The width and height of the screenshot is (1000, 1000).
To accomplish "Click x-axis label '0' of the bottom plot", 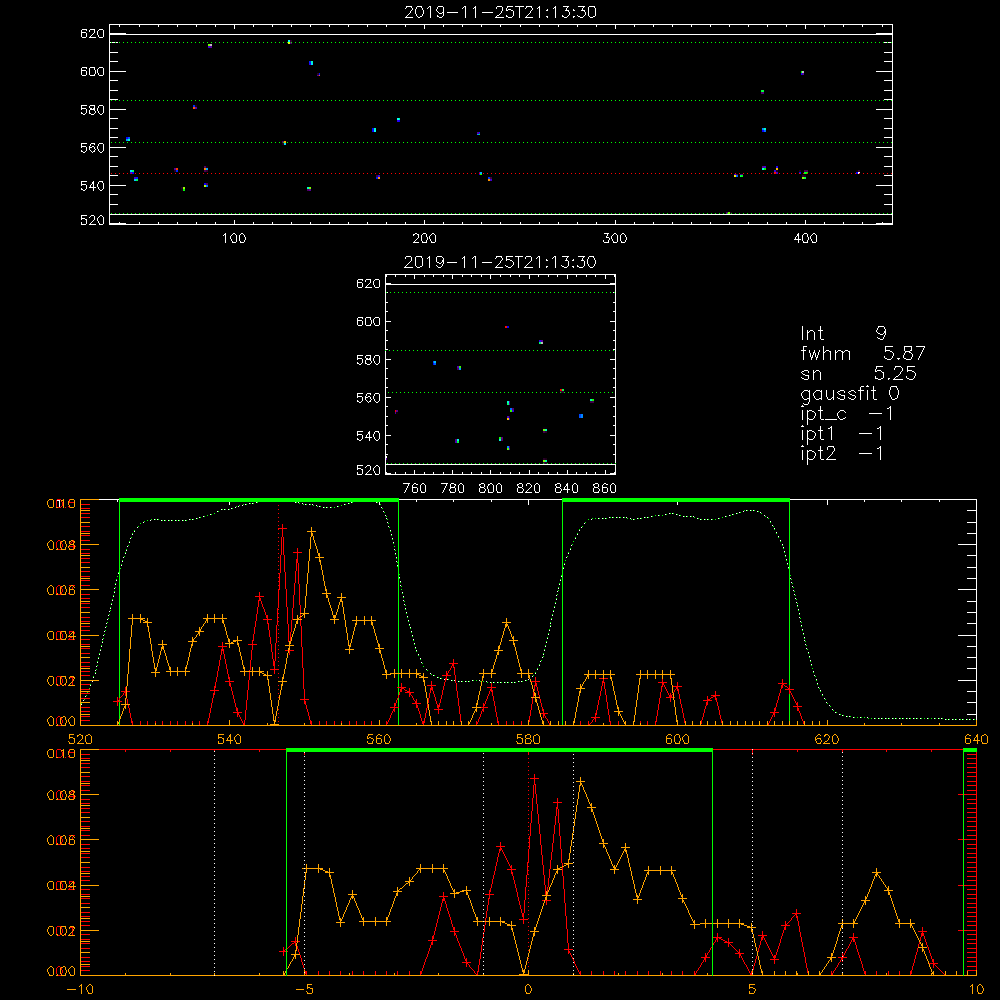I will coord(528,989).
